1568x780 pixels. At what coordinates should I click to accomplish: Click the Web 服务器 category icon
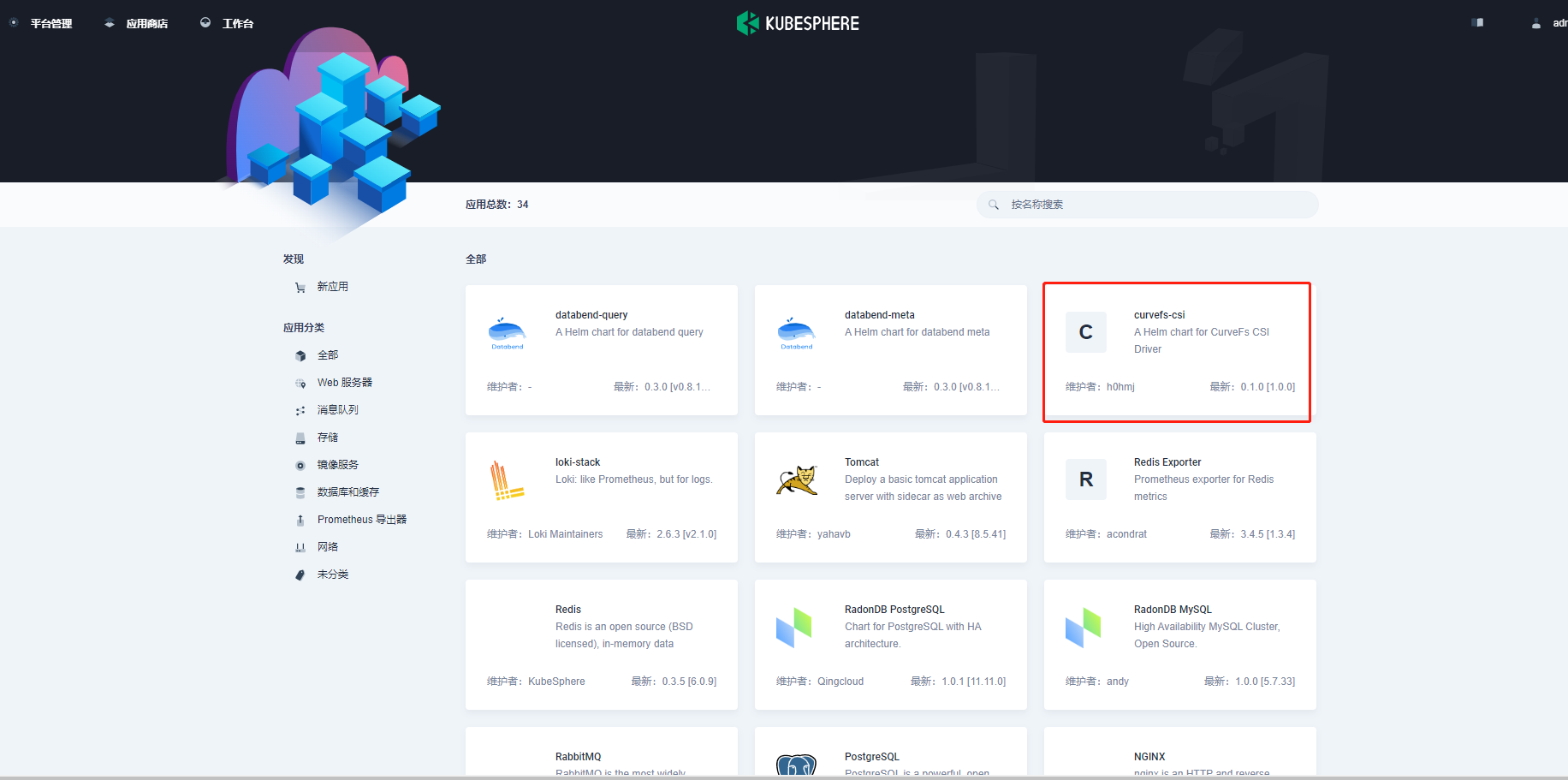point(300,384)
